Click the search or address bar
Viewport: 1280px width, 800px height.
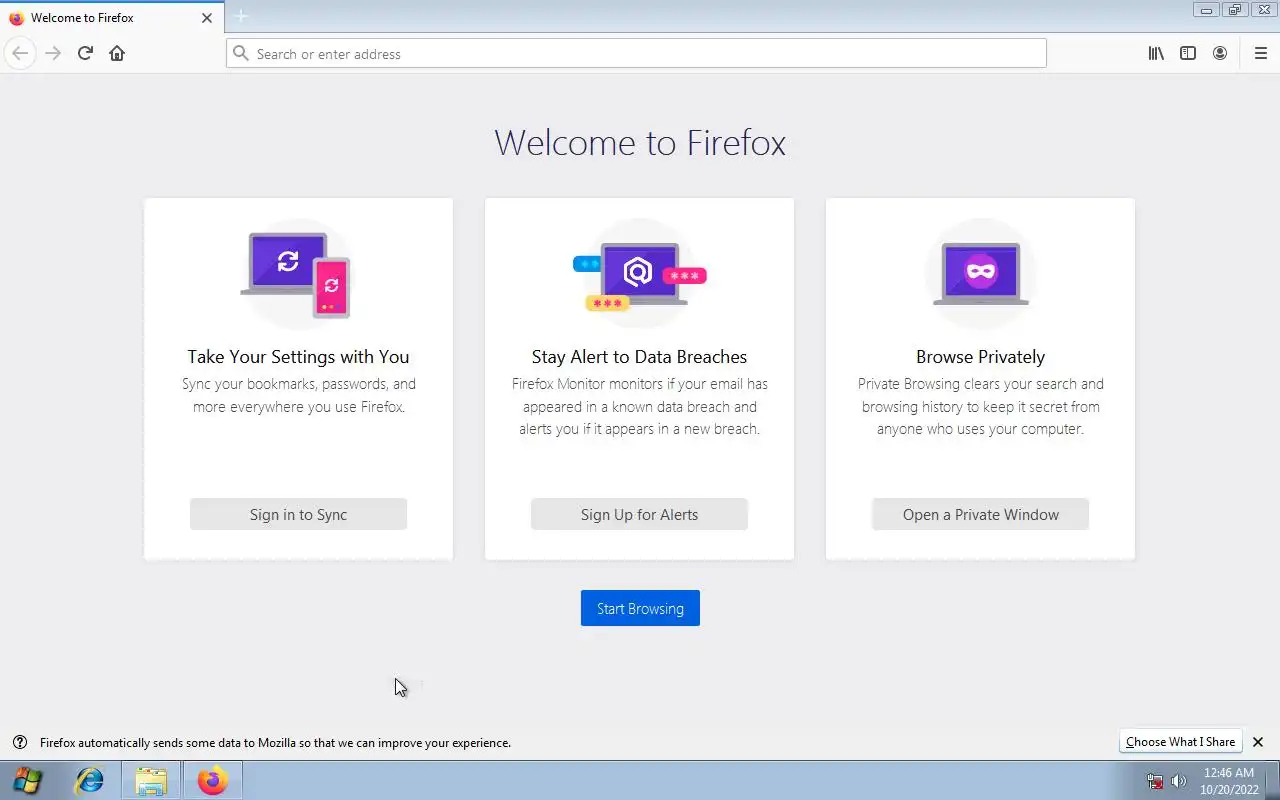[x=636, y=53]
